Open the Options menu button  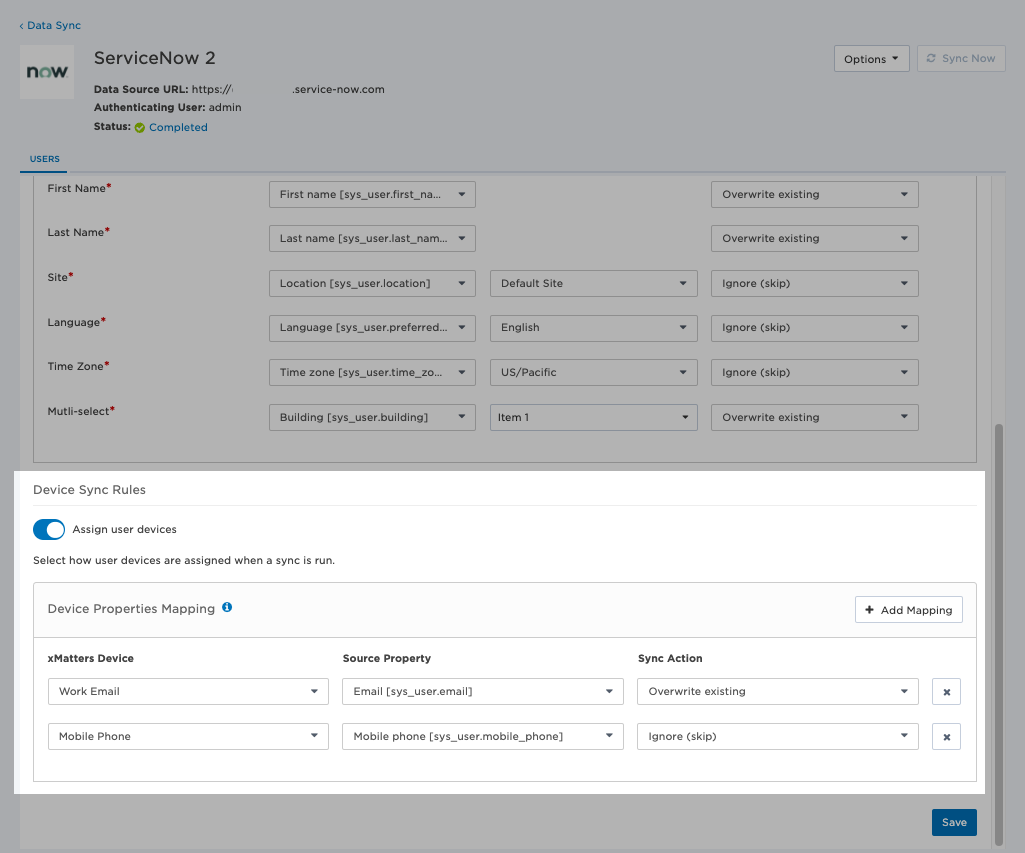click(871, 59)
